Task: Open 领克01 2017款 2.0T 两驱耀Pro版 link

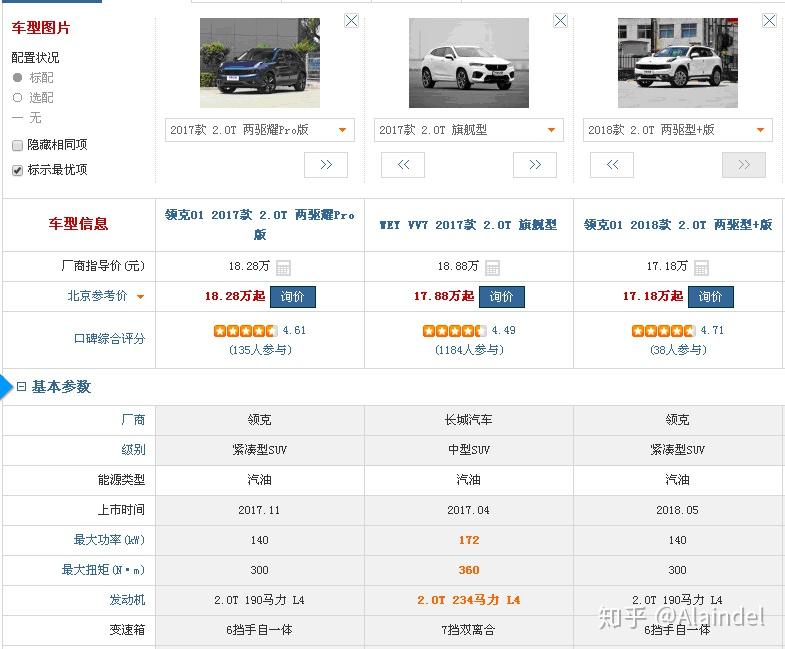Action: 260,224
